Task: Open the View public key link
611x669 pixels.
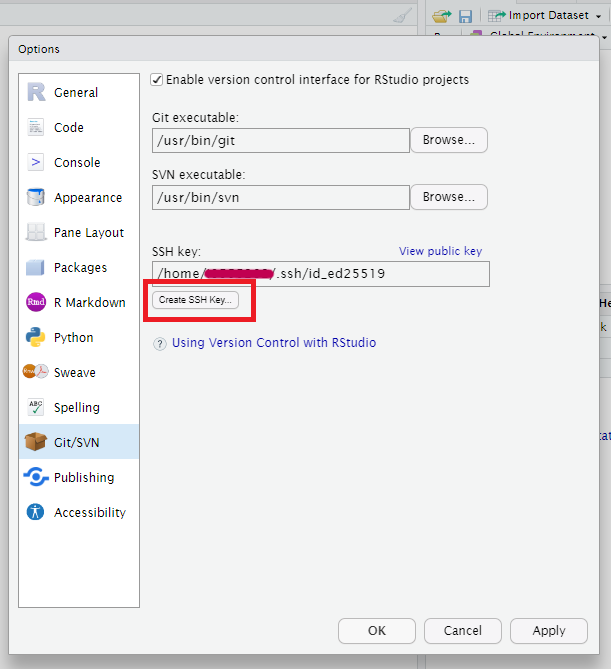Action: [x=440, y=251]
